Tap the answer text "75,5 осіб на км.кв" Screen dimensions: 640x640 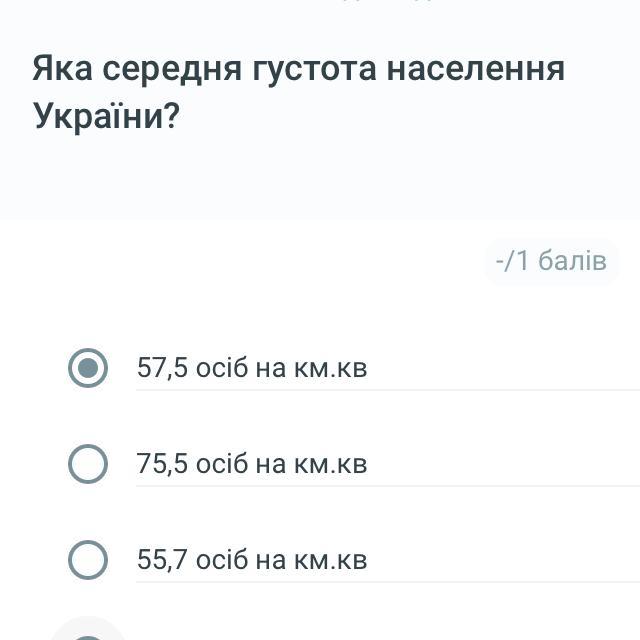(x=252, y=464)
